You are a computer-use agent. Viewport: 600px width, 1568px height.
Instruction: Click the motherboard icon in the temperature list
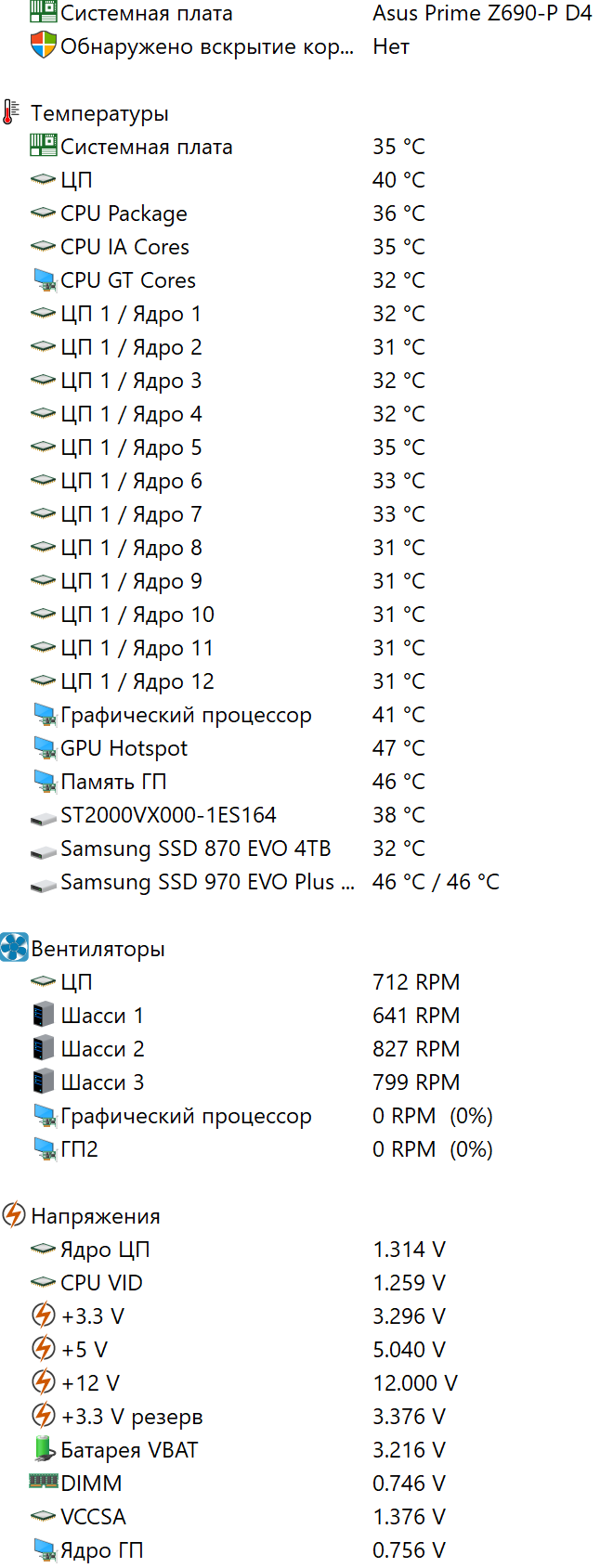tap(44, 146)
